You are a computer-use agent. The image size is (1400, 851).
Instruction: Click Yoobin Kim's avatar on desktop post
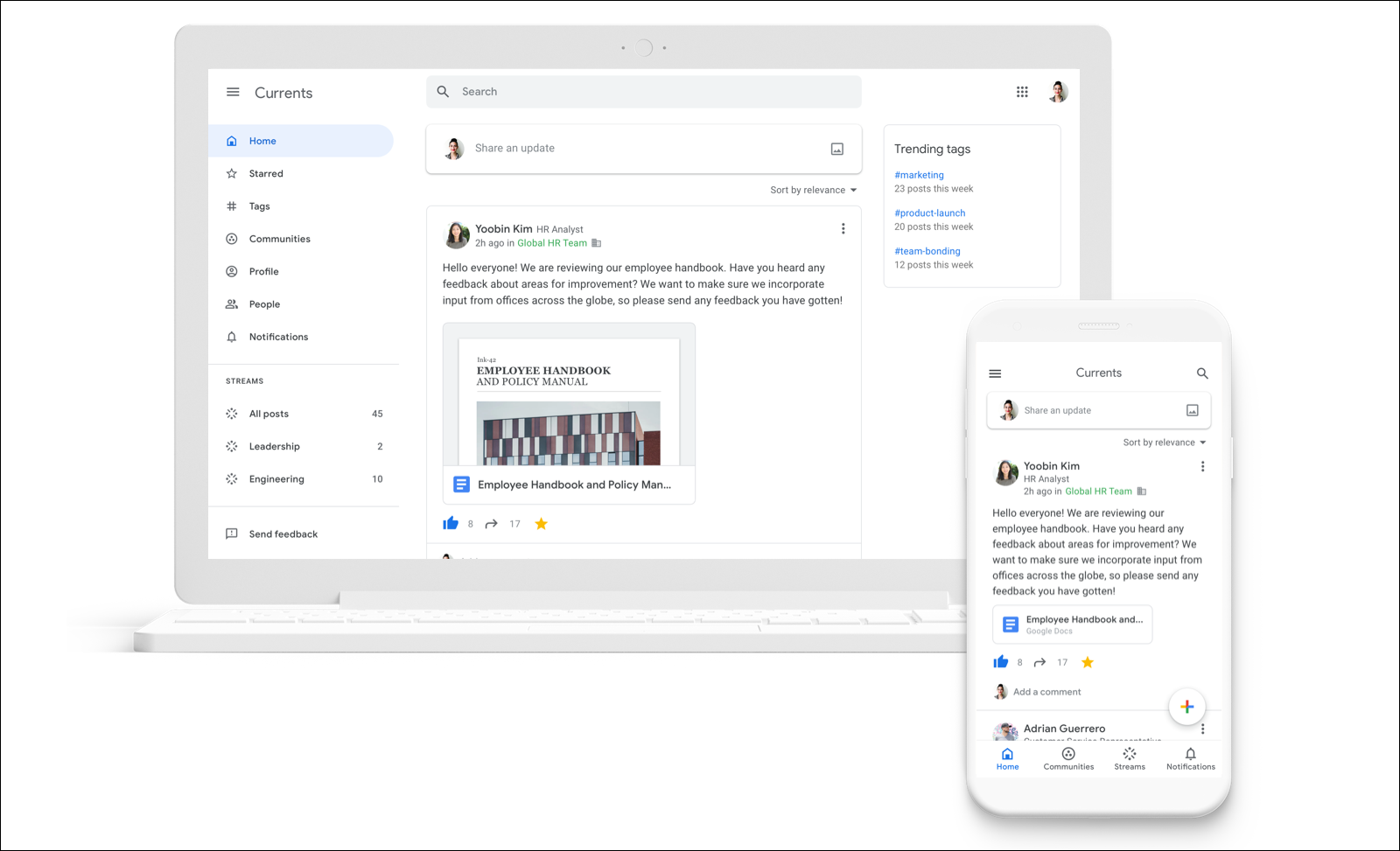click(x=457, y=234)
